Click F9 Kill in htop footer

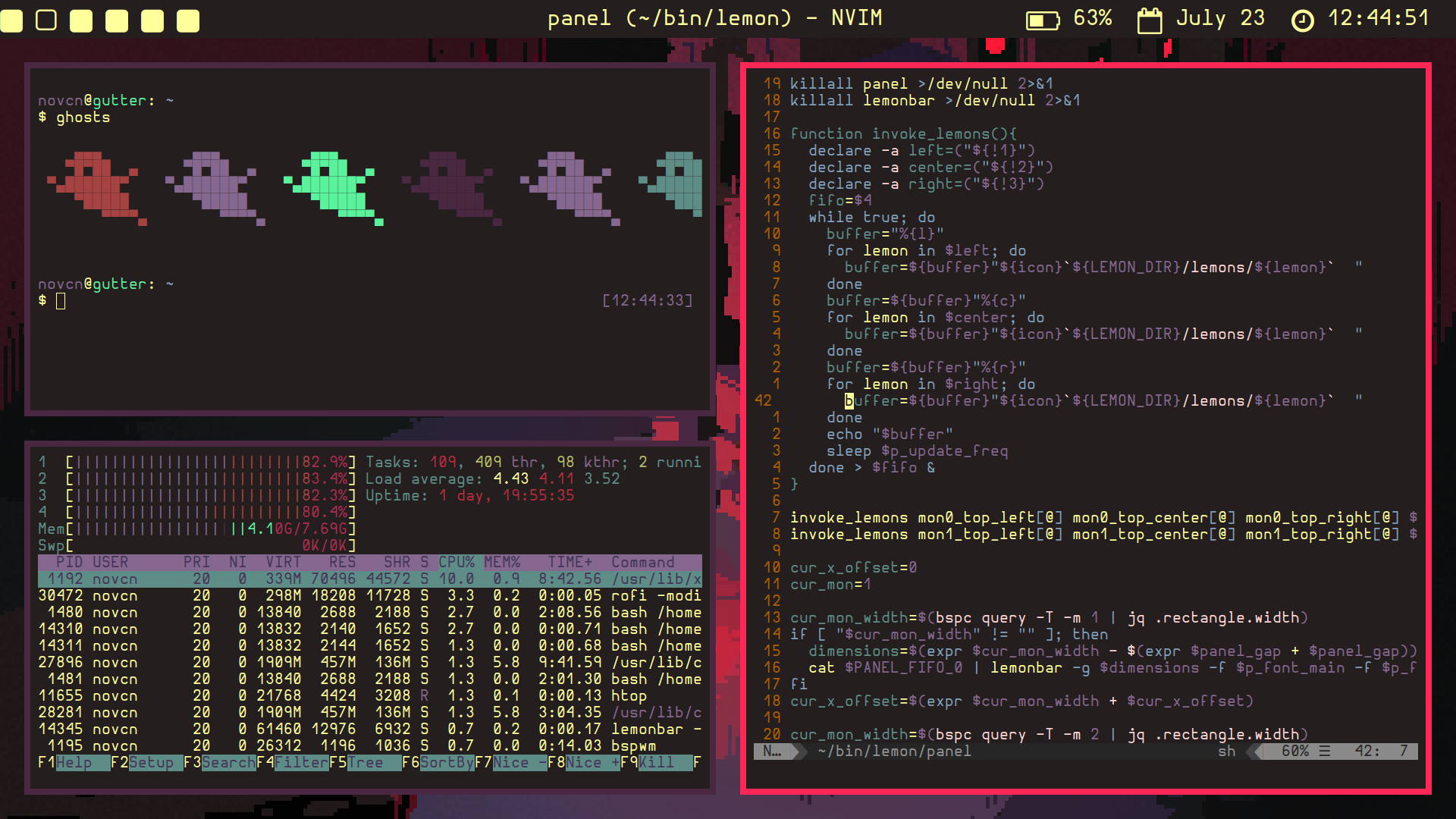point(657,762)
